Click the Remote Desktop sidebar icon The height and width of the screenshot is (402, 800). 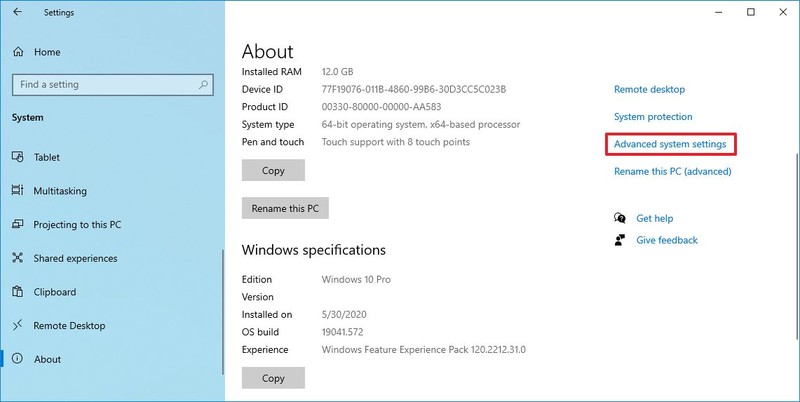[x=18, y=325]
